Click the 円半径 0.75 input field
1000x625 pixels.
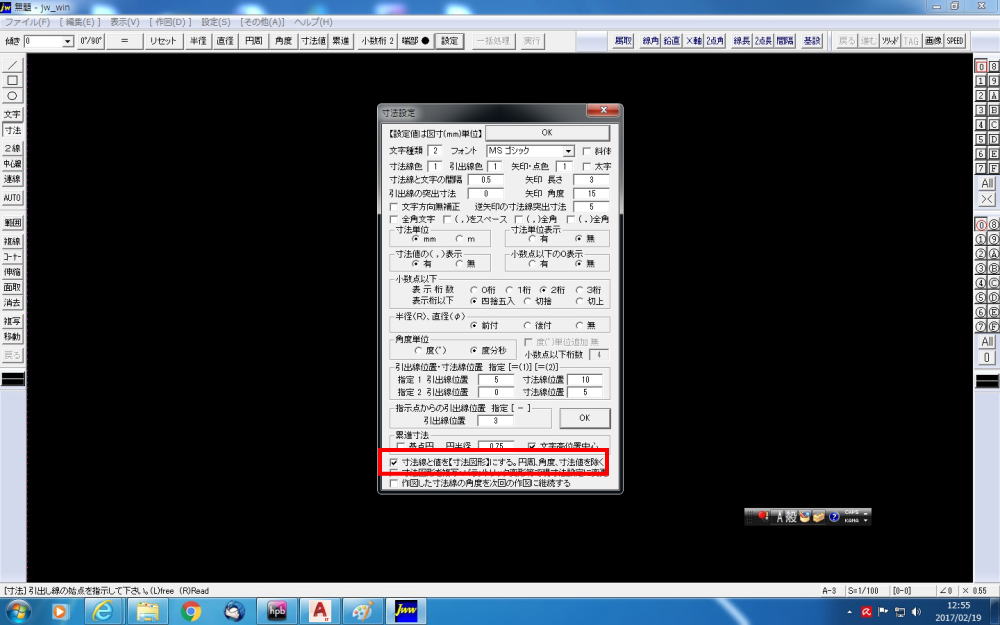tap(496, 446)
